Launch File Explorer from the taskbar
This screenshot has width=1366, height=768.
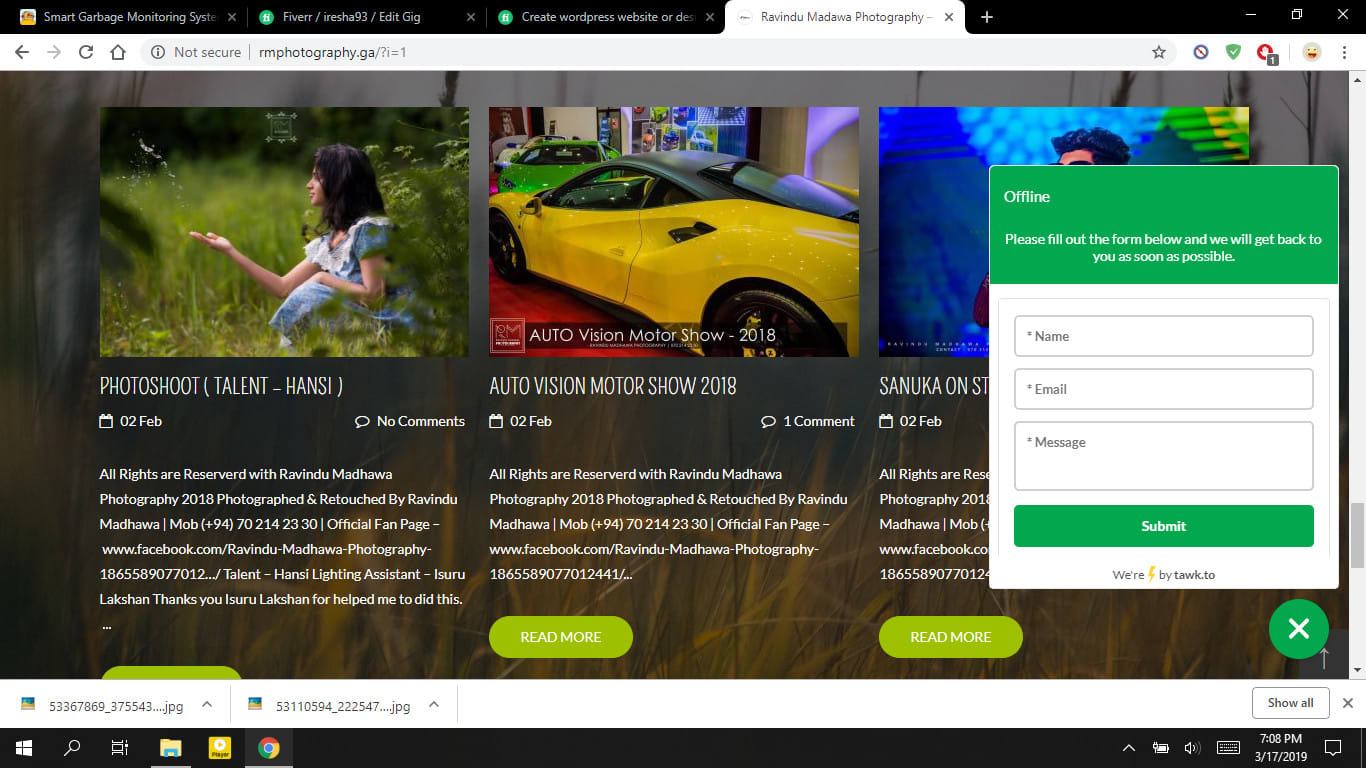171,748
